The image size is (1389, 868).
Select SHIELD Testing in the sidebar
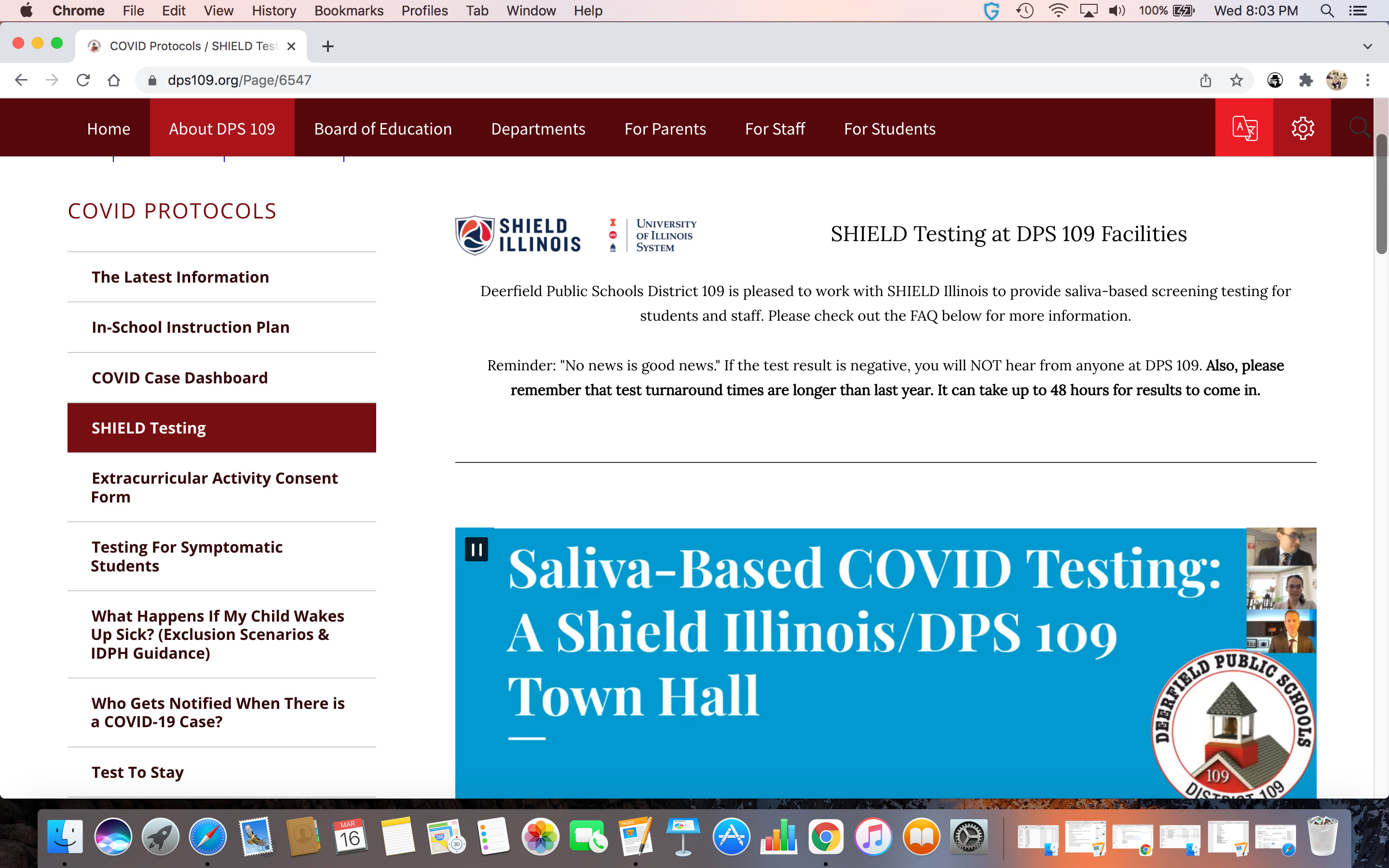221,428
